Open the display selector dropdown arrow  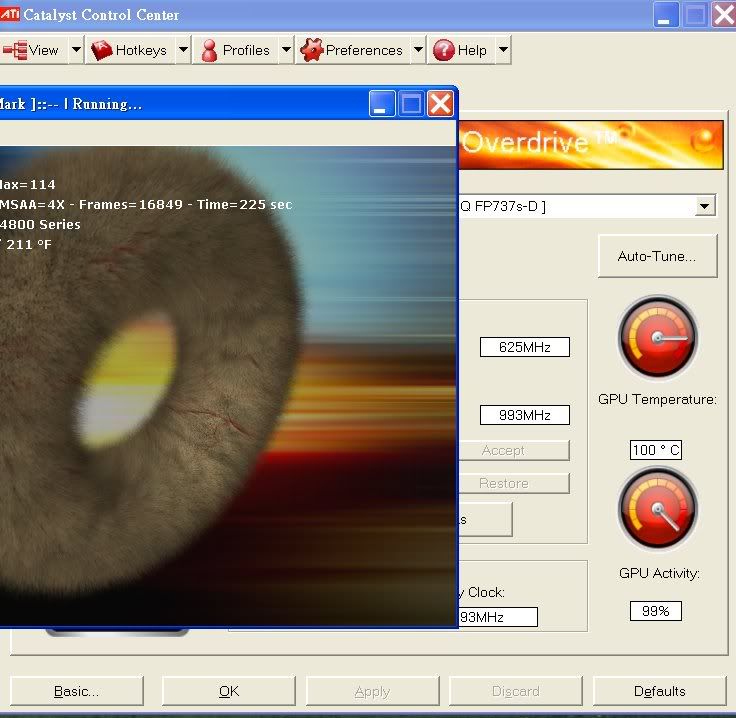(705, 206)
